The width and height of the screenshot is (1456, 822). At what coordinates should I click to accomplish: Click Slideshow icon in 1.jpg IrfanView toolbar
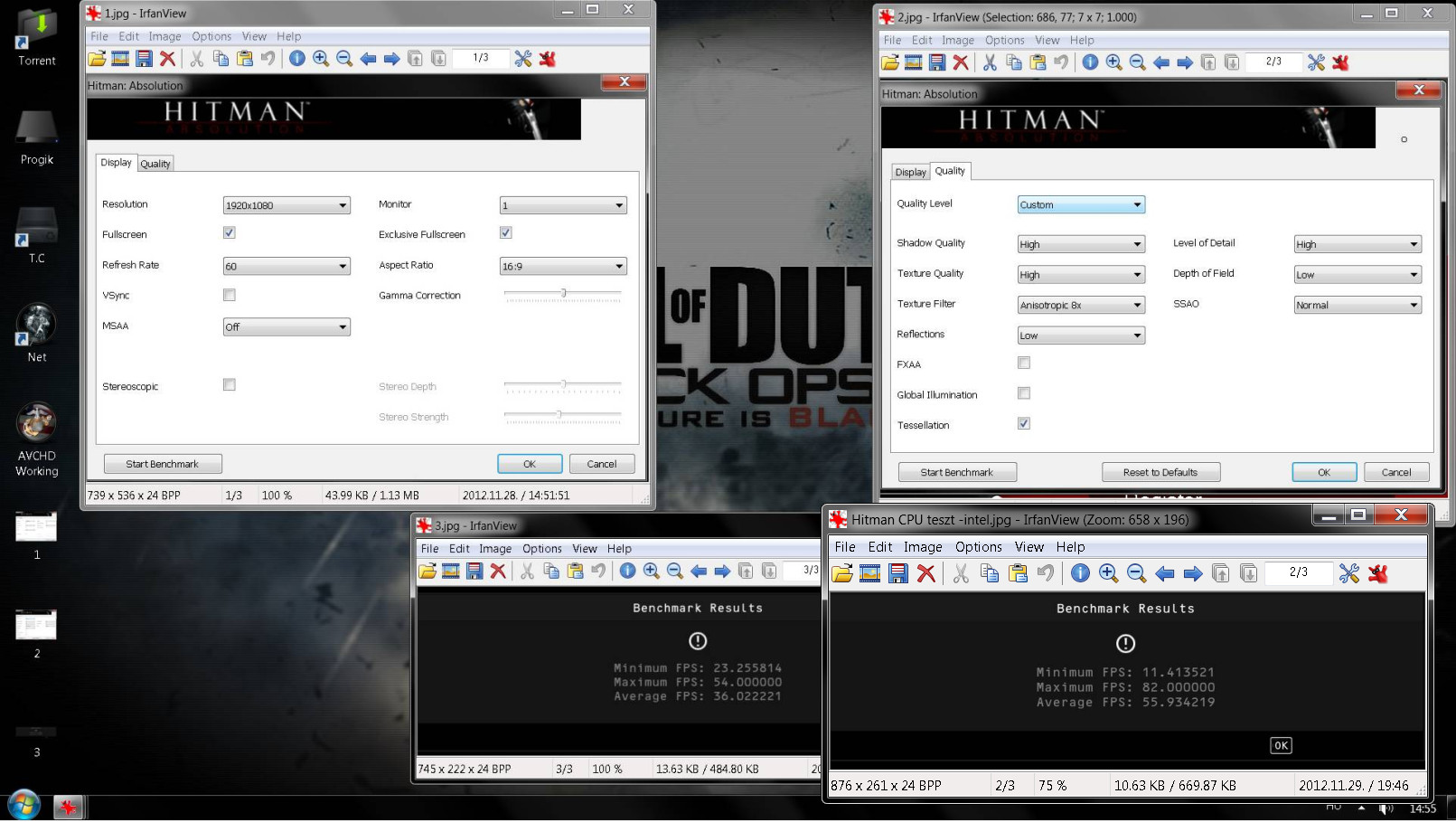(120, 59)
